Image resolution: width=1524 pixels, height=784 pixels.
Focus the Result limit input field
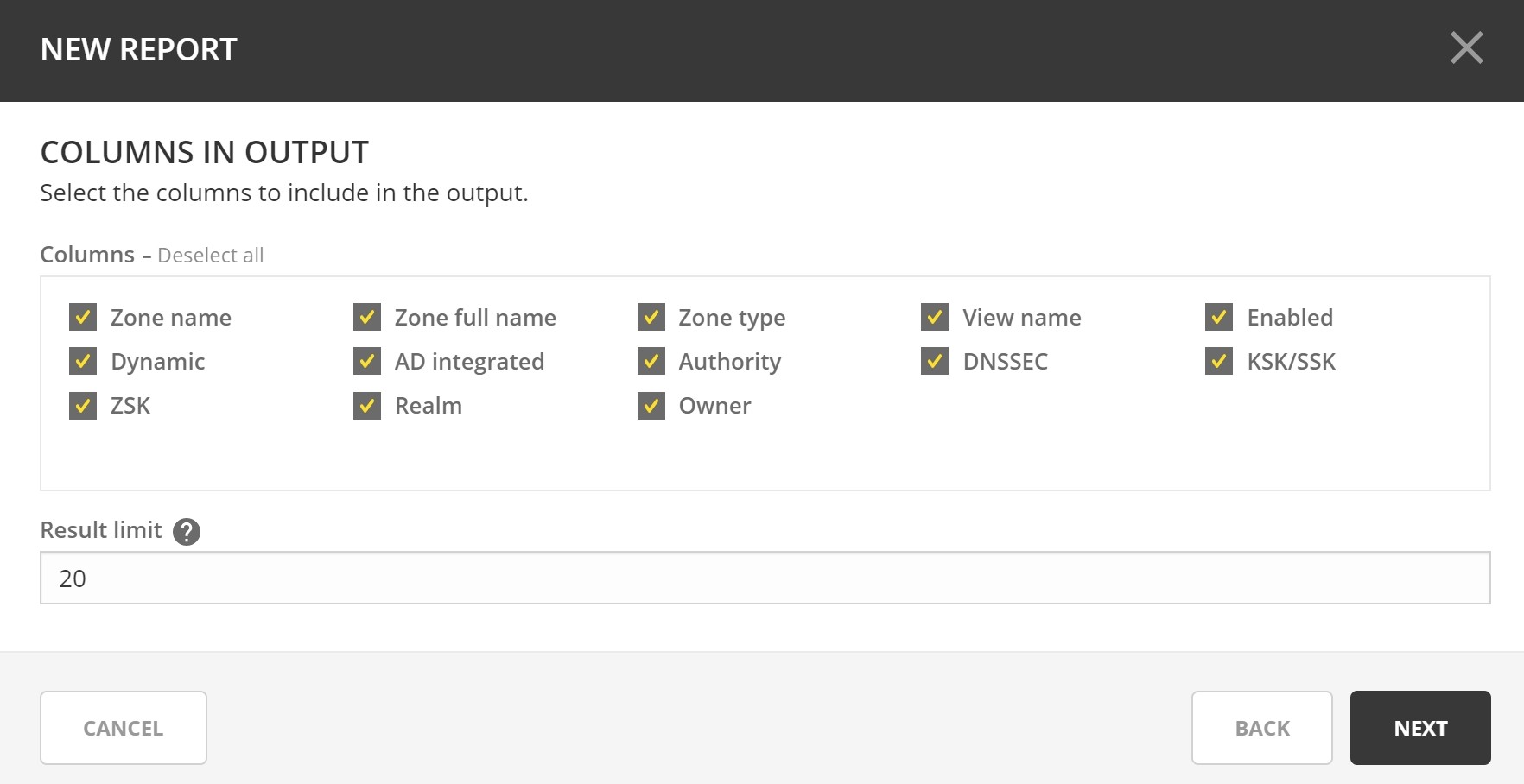765,579
